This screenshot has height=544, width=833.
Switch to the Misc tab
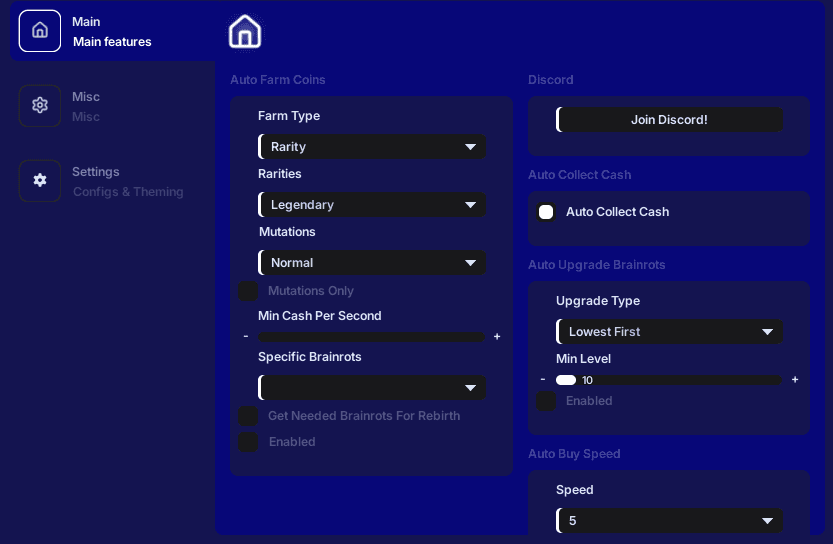pyautogui.click(x=86, y=106)
